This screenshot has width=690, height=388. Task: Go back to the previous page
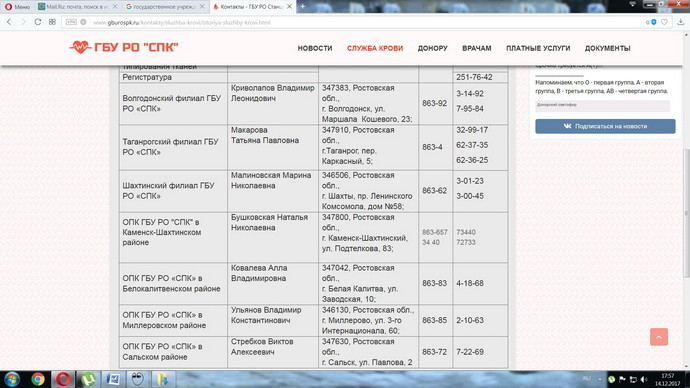[x=9, y=22]
